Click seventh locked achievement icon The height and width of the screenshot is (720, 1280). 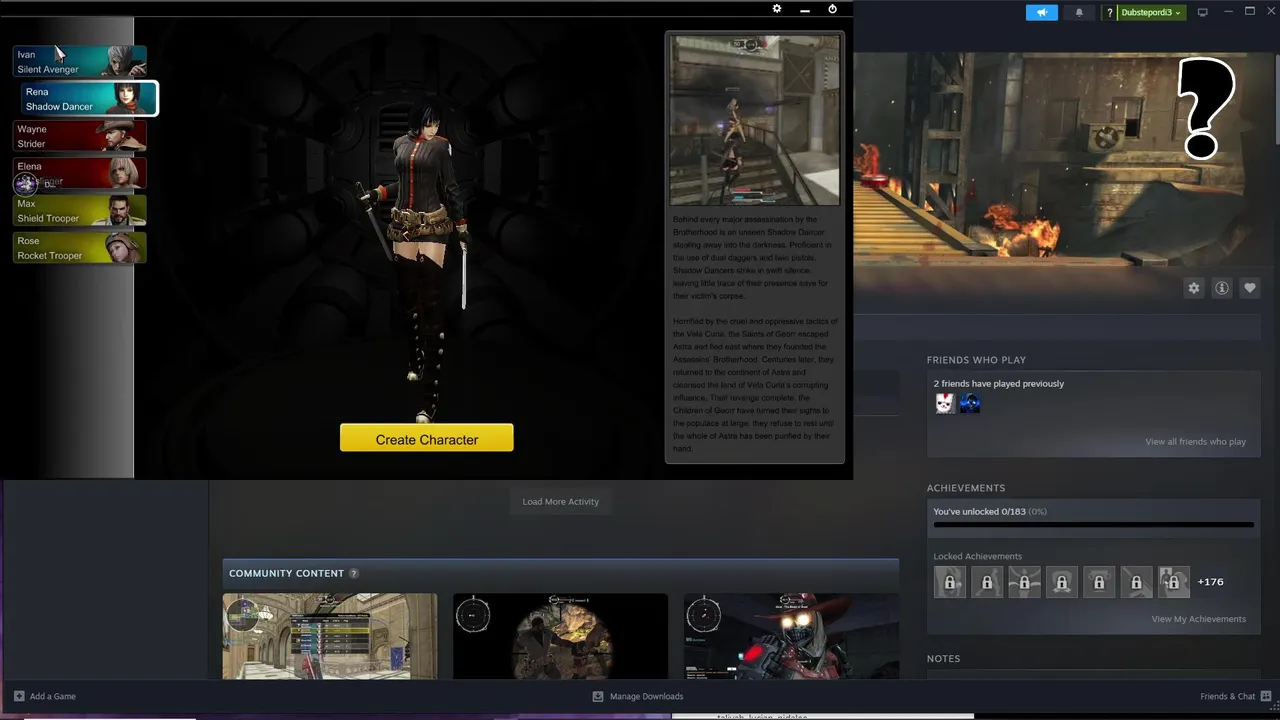point(1173,582)
